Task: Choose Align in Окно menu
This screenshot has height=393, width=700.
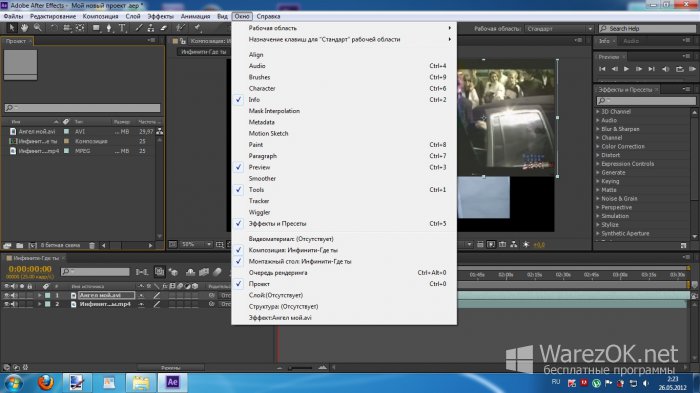Action: click(x=344, y=54)
